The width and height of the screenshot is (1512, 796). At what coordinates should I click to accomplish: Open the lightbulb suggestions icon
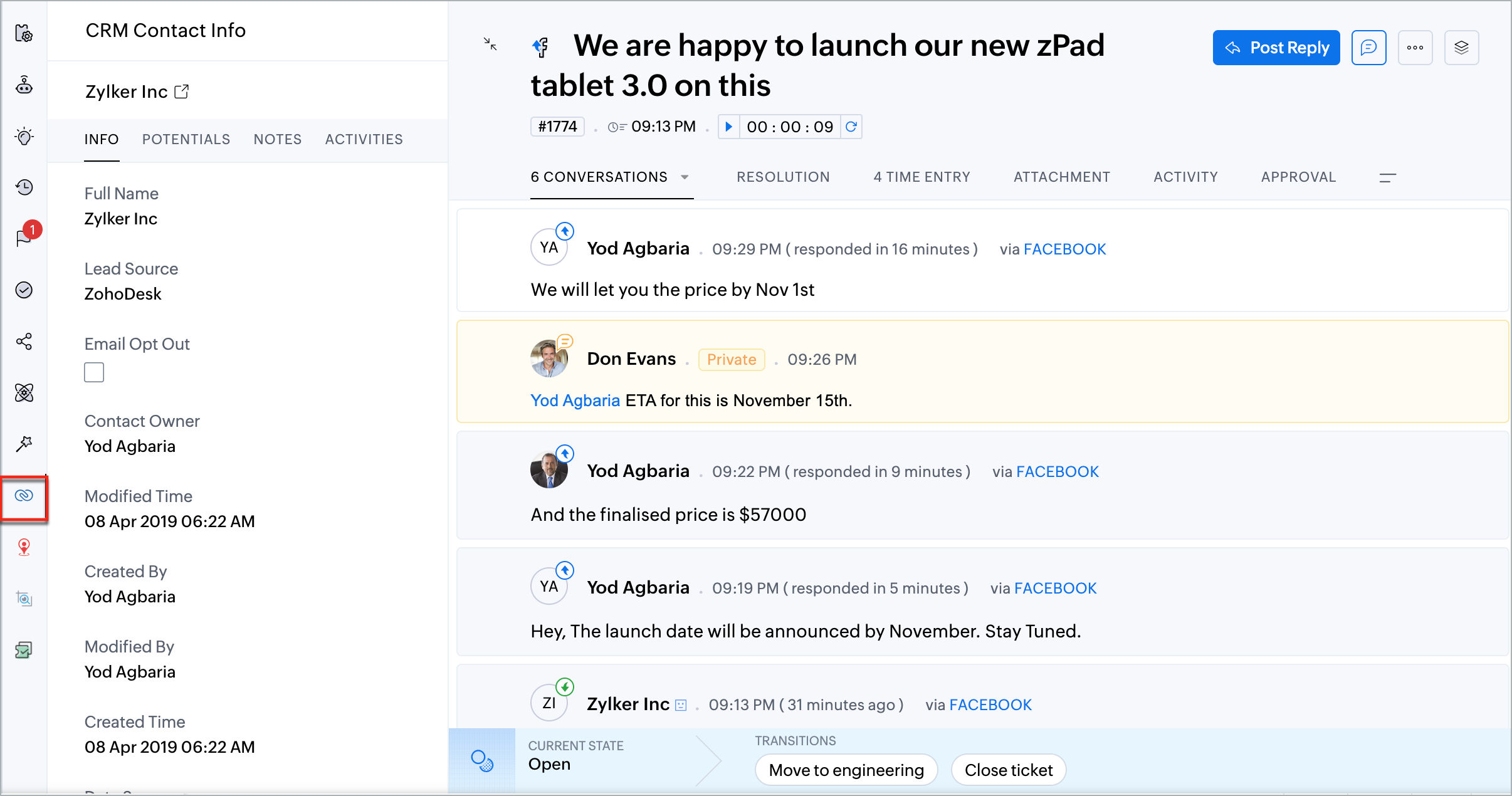pos(24,136)
